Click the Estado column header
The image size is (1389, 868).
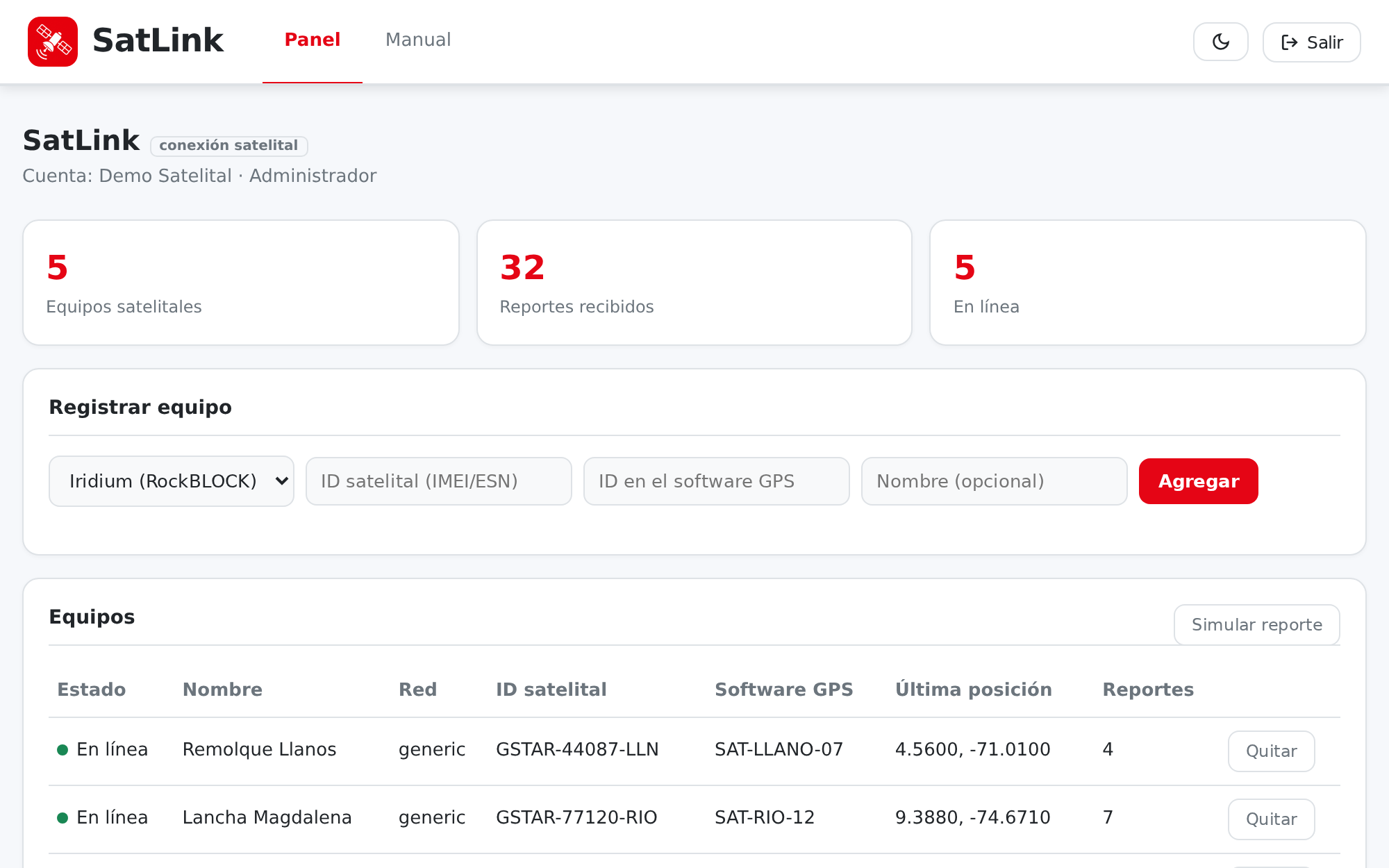click(92, 690)
